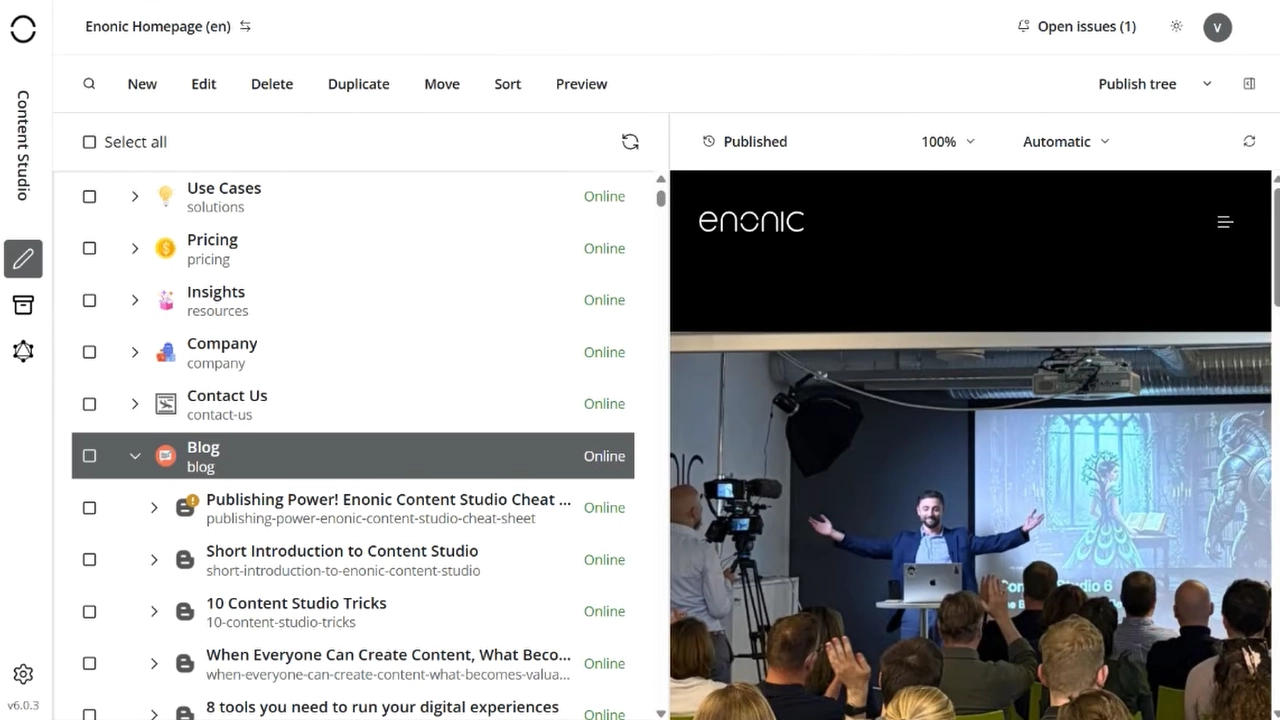Open the 100% zoom dropdown

point(948,142)
